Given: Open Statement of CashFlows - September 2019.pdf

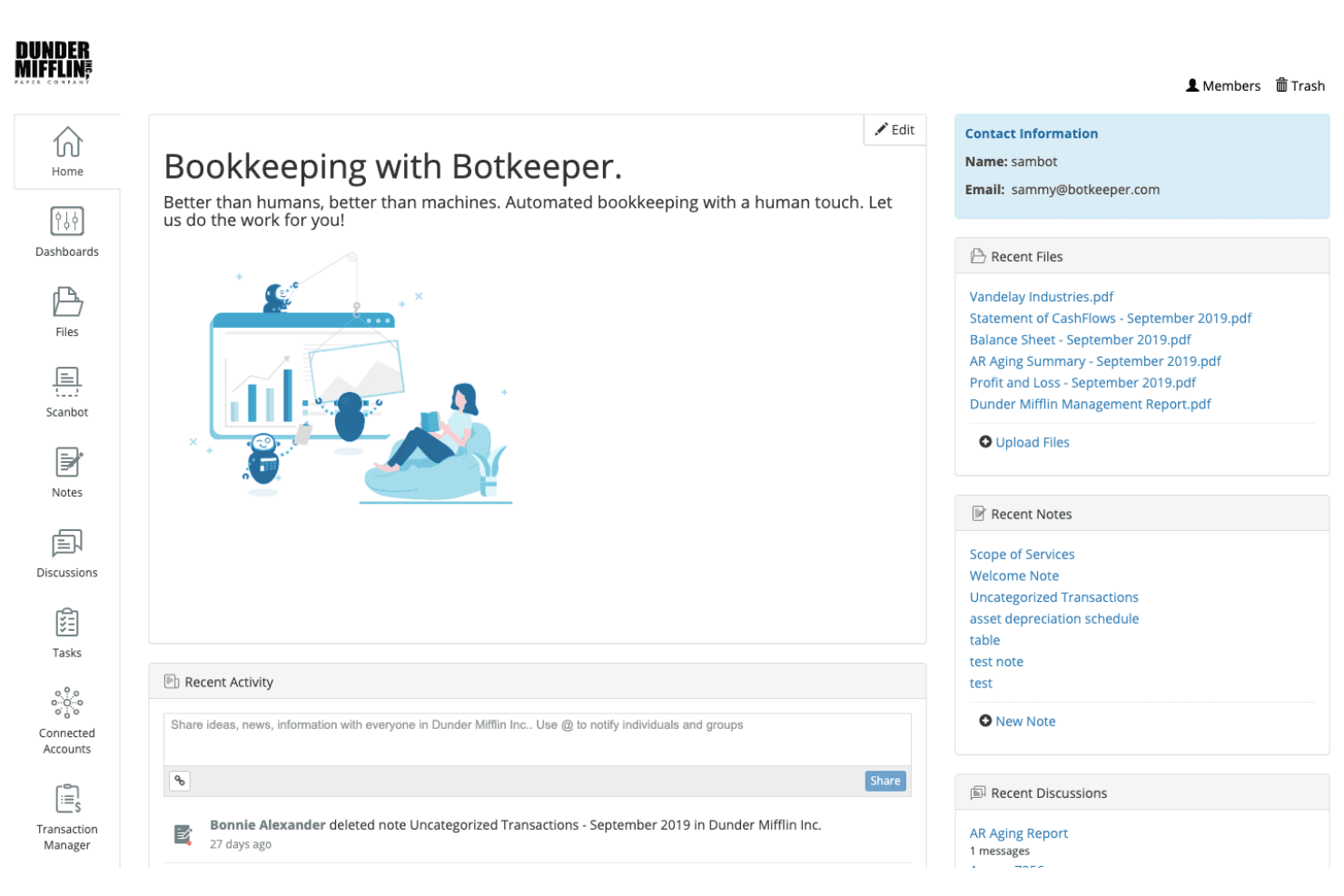Looking at the screenshot, I should tap(1111, 319).
